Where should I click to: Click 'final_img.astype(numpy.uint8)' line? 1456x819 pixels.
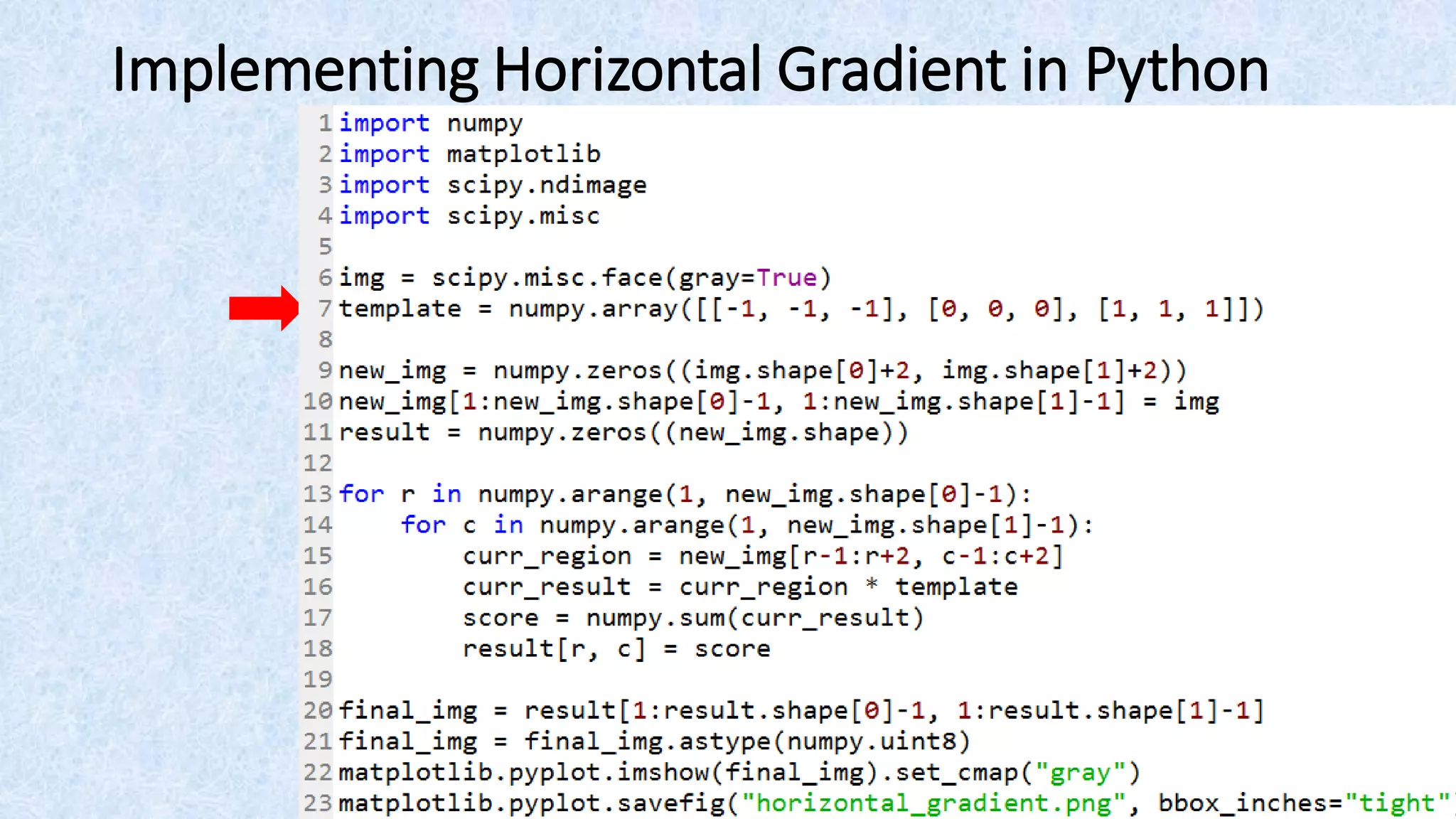(655, 742)
